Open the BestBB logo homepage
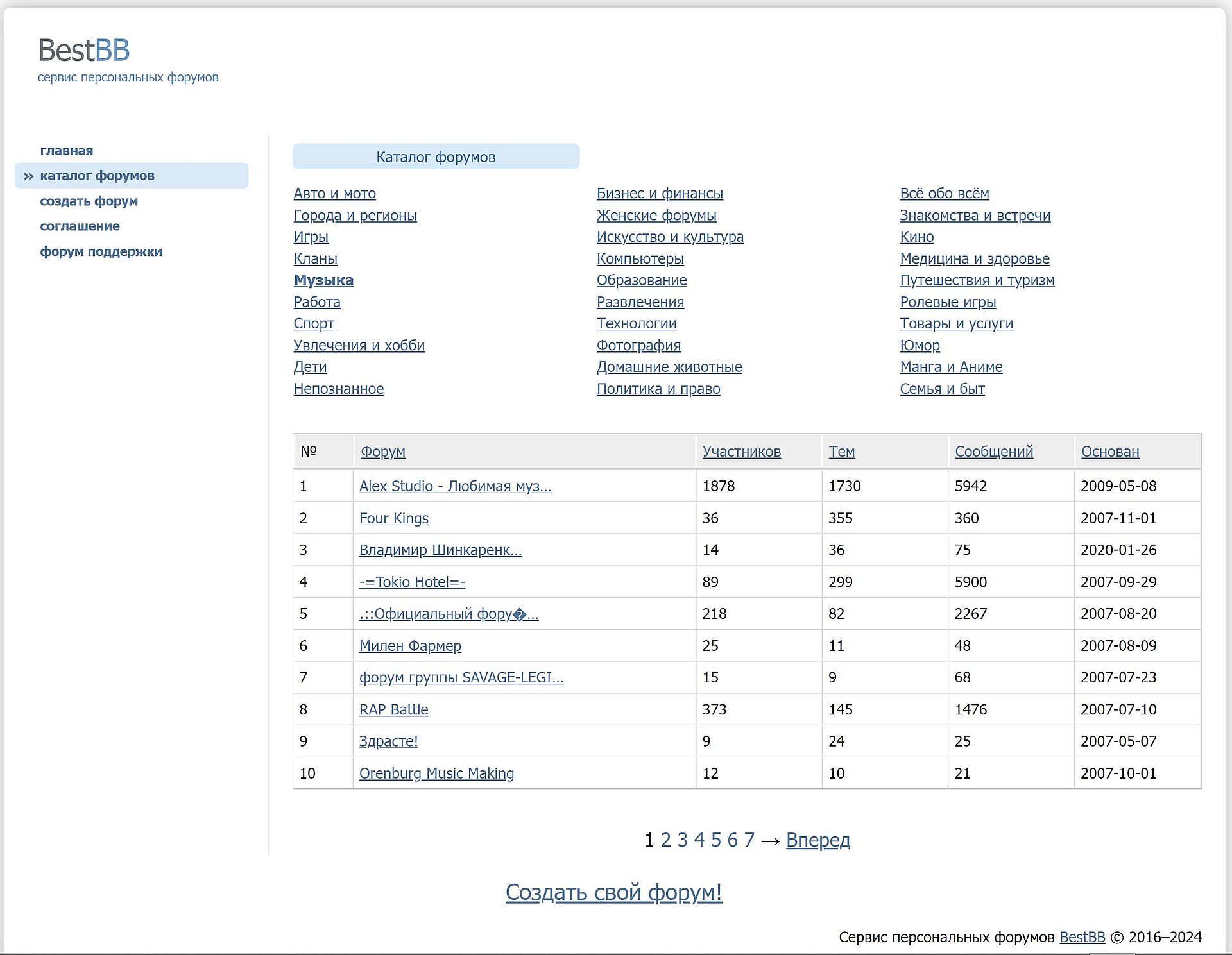The width and height of the screenshot is (1232, 955). (x=84, y=50)
